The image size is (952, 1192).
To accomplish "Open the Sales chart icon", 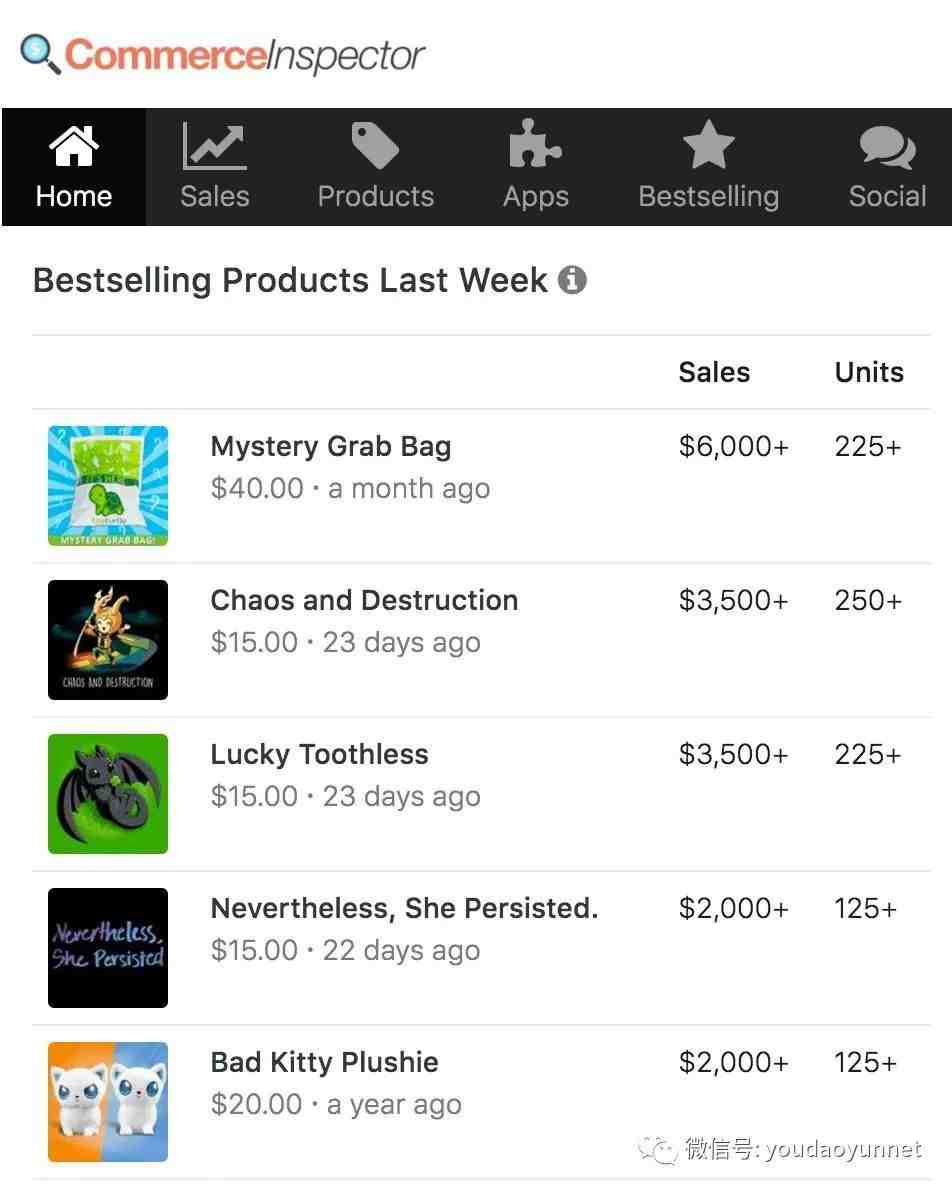I will coord(214,147).
